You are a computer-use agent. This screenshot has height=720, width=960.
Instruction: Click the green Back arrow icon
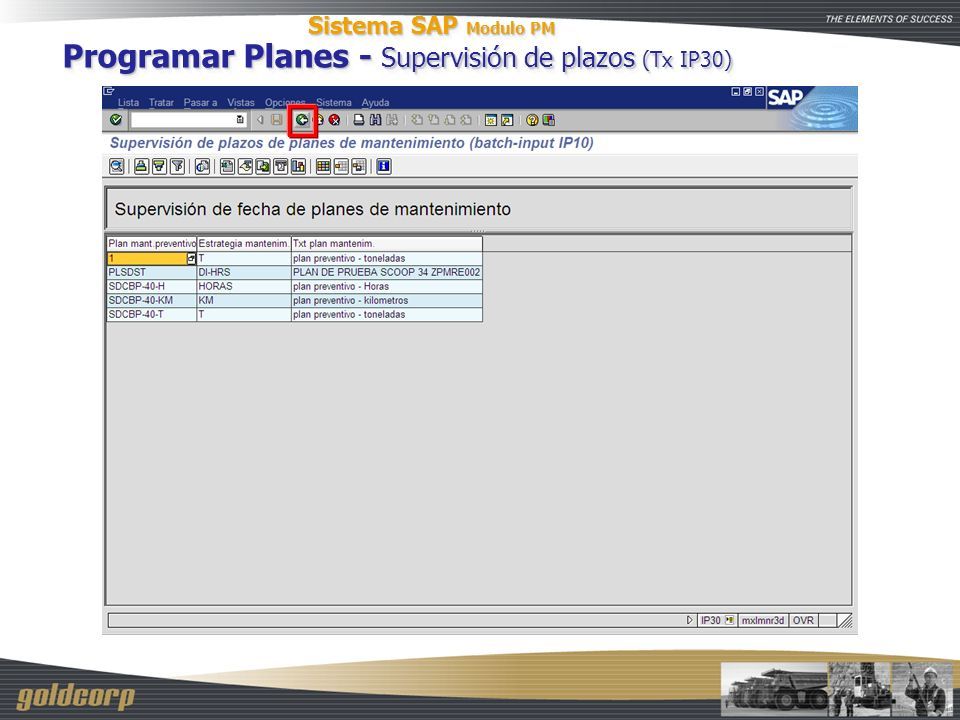click(302, 120)
